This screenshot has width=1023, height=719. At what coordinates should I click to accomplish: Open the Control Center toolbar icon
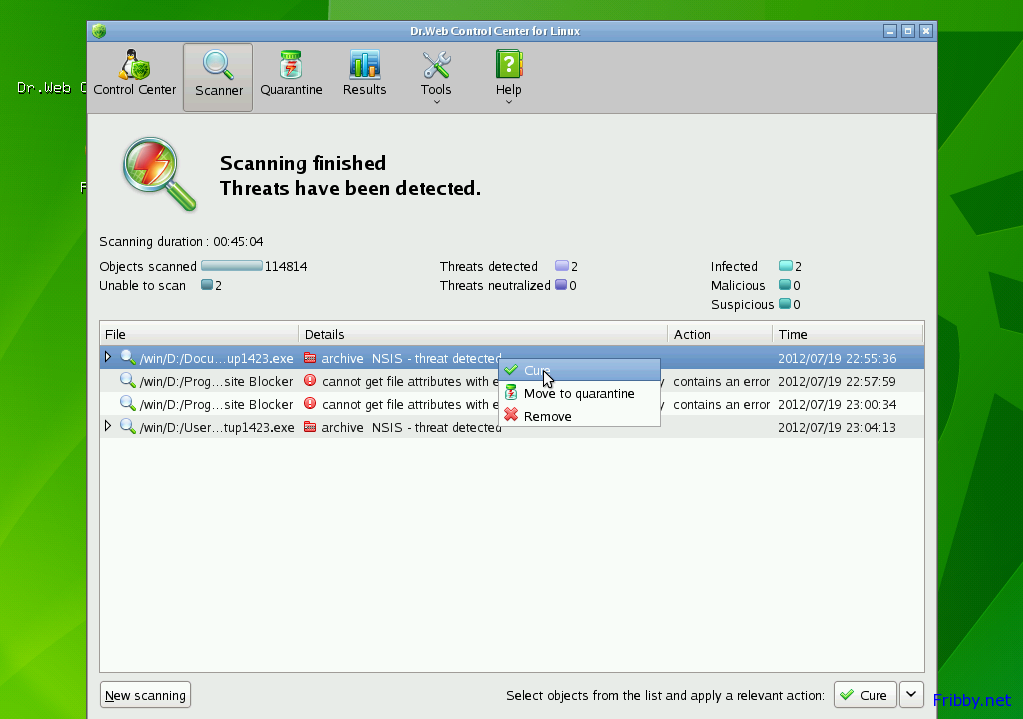134,66
